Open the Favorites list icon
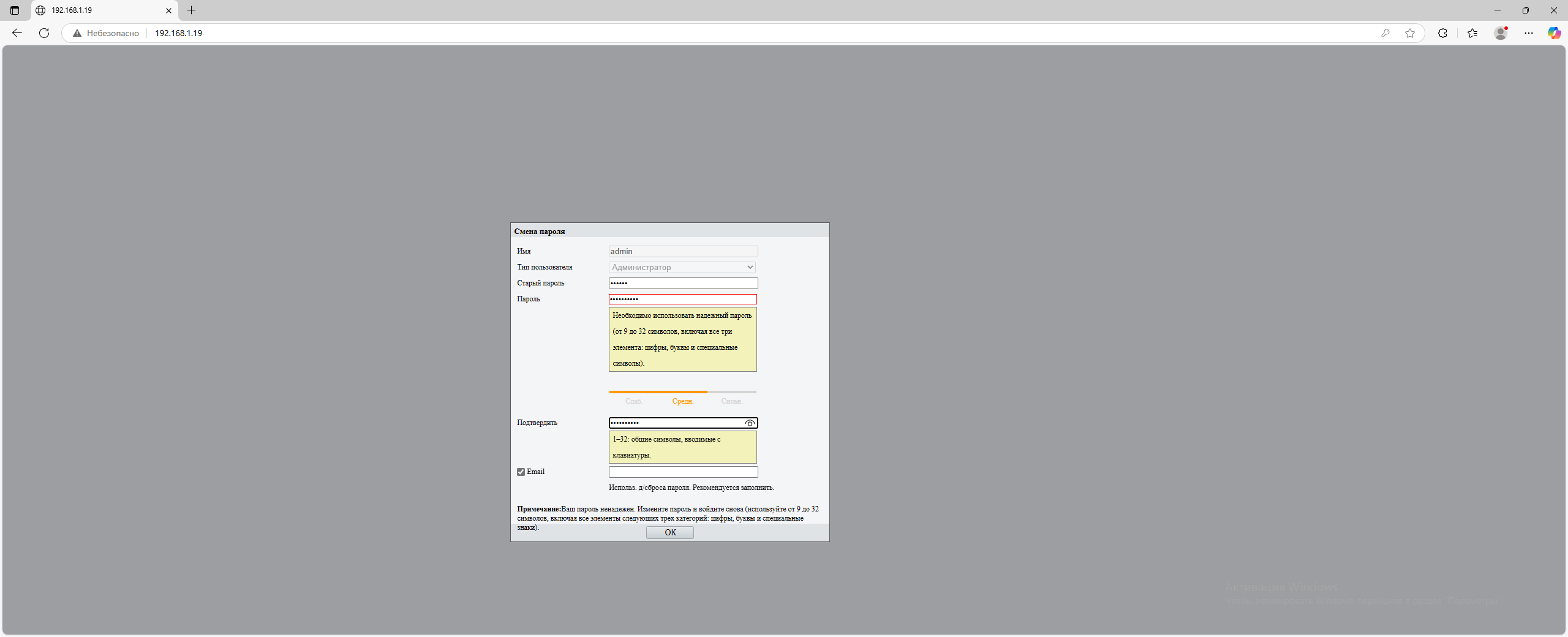 [x=1472, y=33]
